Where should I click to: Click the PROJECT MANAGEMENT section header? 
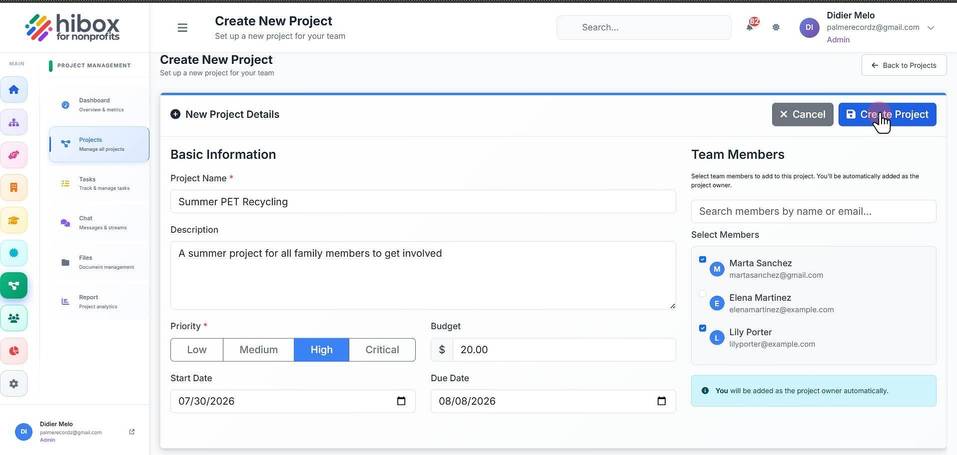[x=94, y=65]
